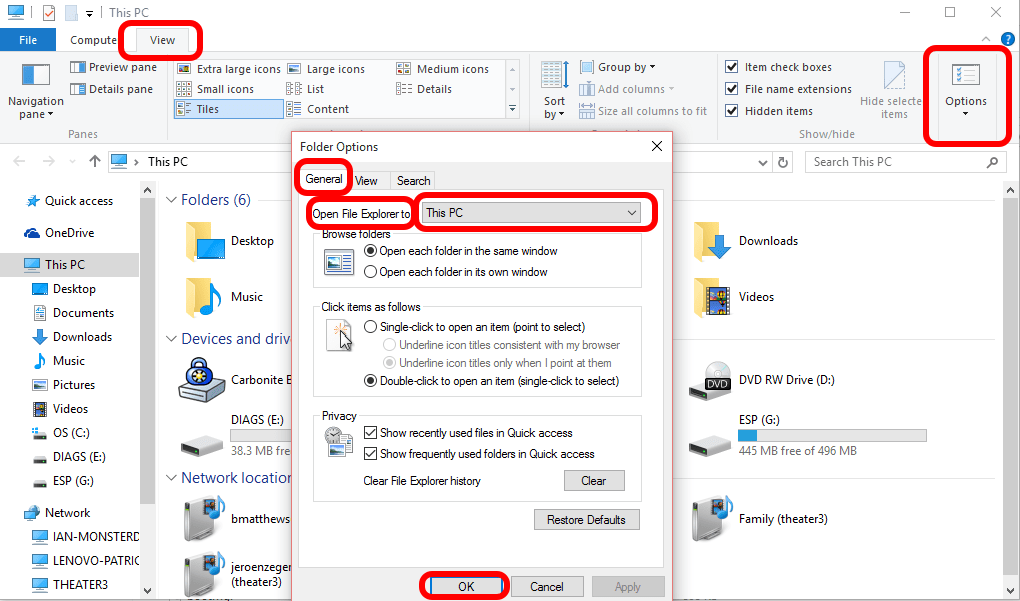Image resolution: width=1020 pixels, height=601 pixels.
Task: Switch to the Search tab in Folder Options
Action: coord(413,181)
